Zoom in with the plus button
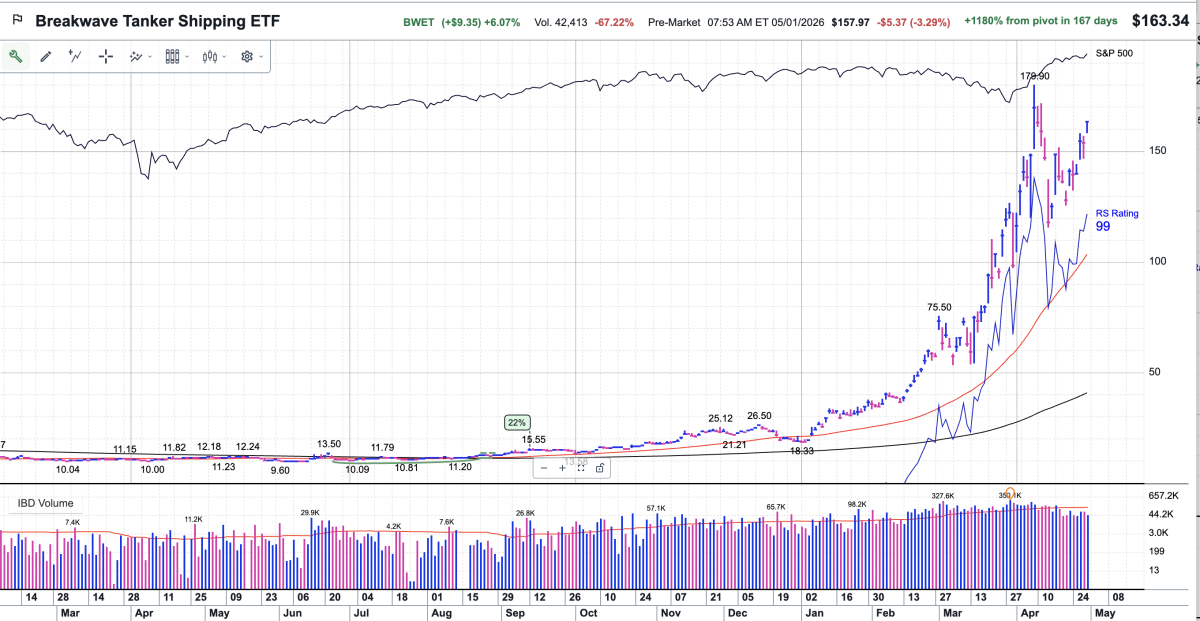 pos(562,467)
